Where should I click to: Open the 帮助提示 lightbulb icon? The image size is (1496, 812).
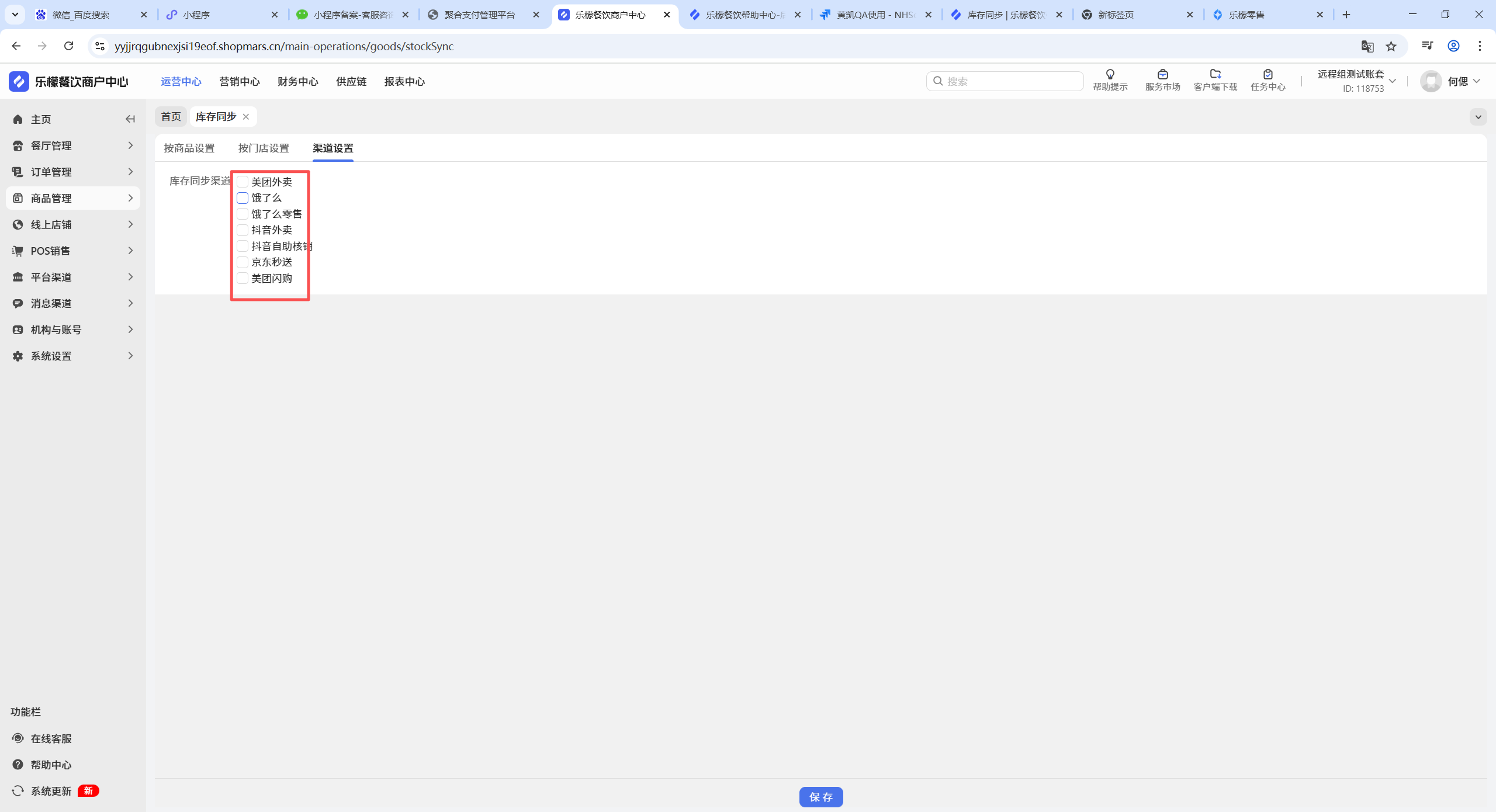1110,74
